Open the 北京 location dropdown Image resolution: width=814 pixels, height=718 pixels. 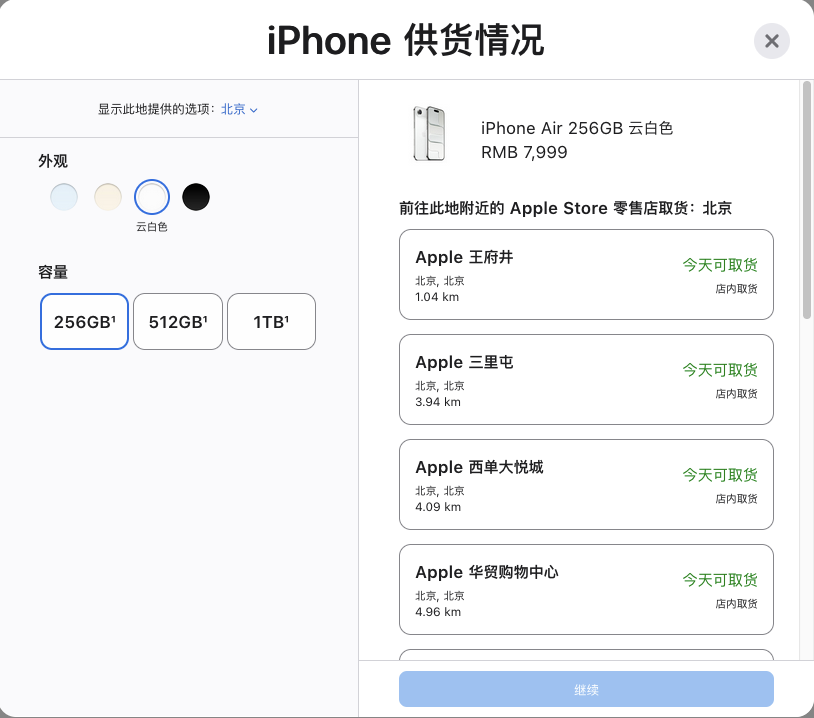(x=239, y=109)
